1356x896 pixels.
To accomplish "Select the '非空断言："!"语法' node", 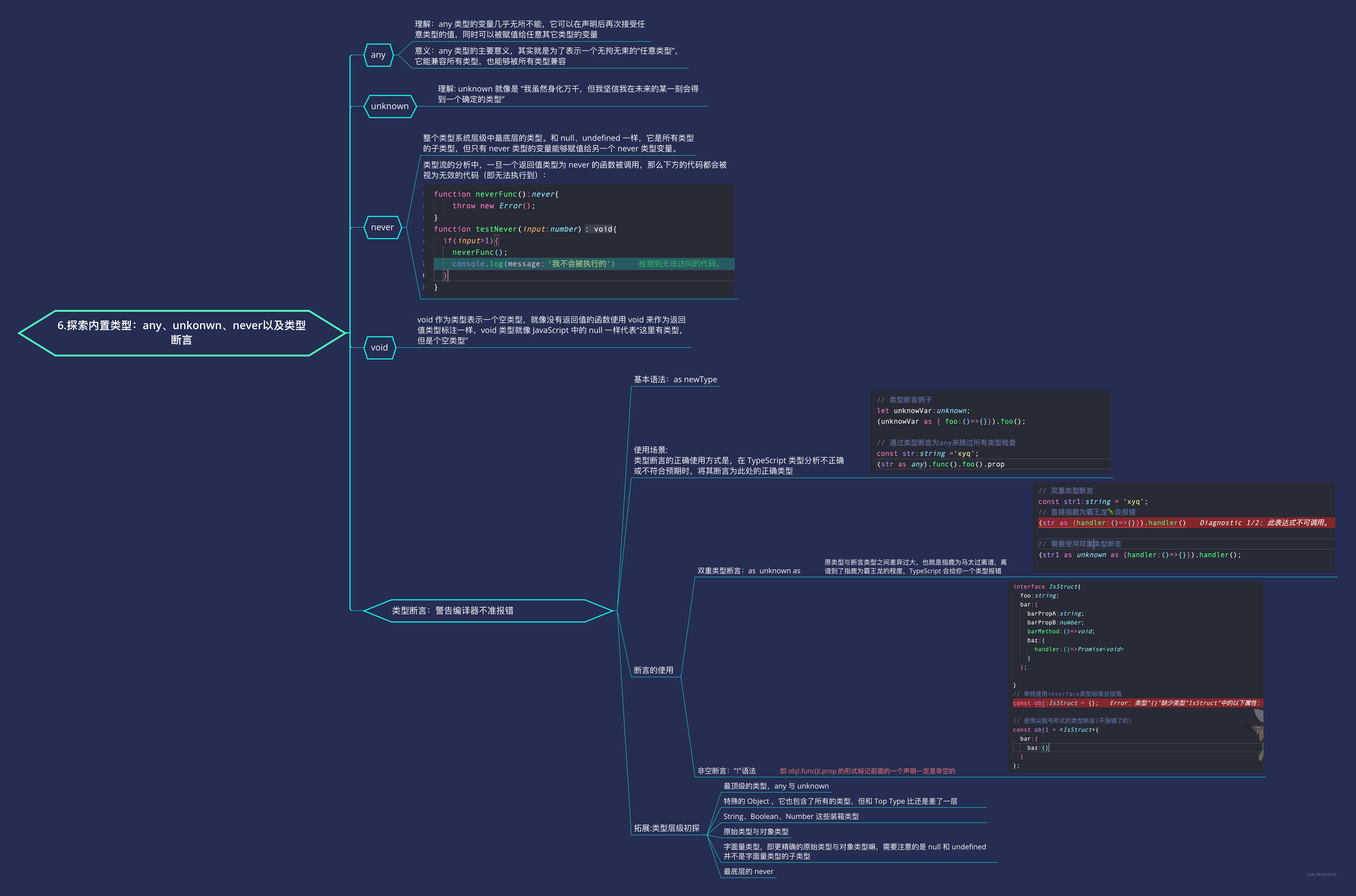I will click(x=726, y=771).
